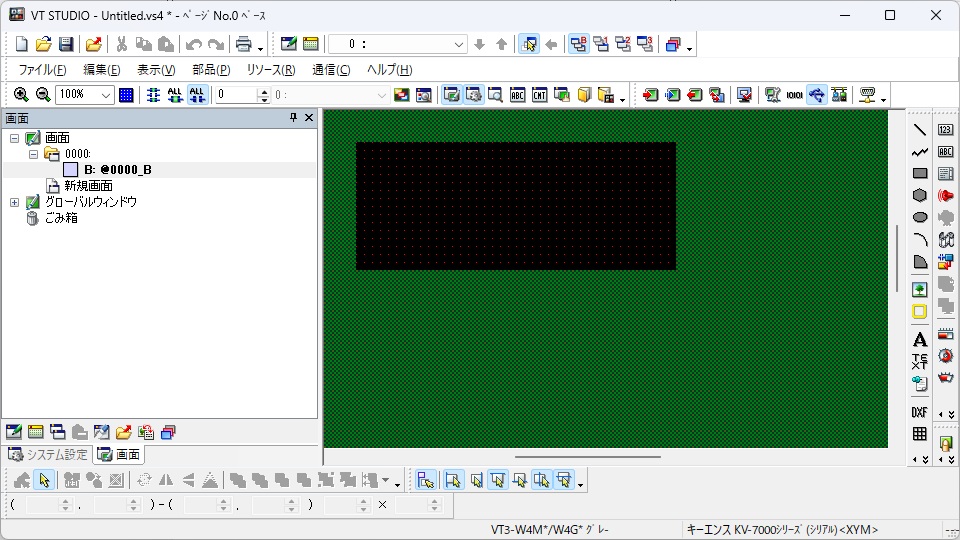
Task: Collapse the 画面 tree root node
Action: pos(15,138)
